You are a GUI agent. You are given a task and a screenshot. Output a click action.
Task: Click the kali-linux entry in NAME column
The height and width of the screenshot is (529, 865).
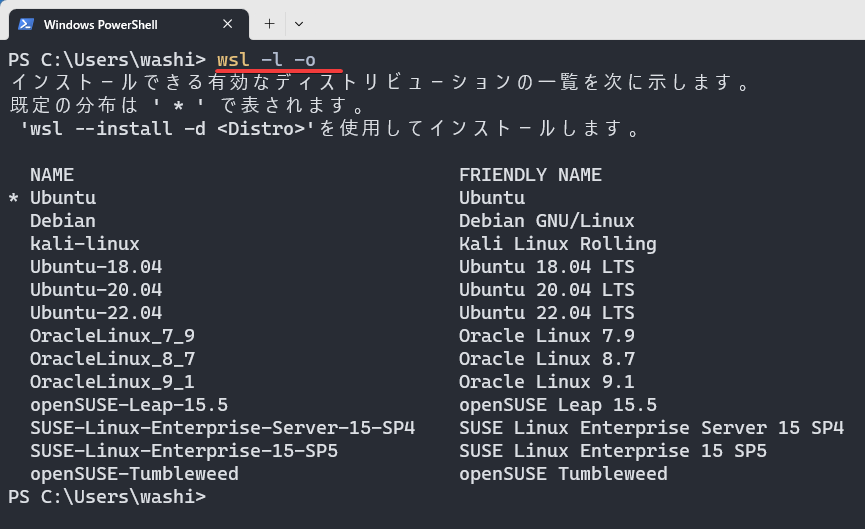[x=85, y=244]
